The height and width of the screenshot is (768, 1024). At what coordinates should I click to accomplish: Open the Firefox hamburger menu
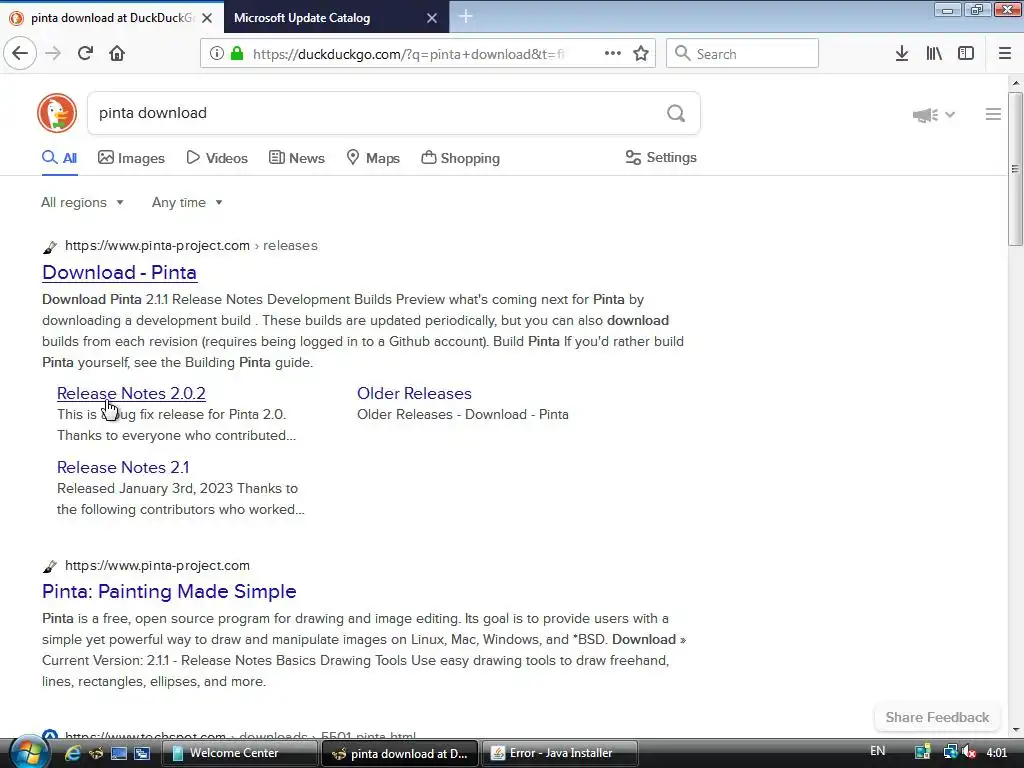pyautogui.click(x=1004, y=53)
